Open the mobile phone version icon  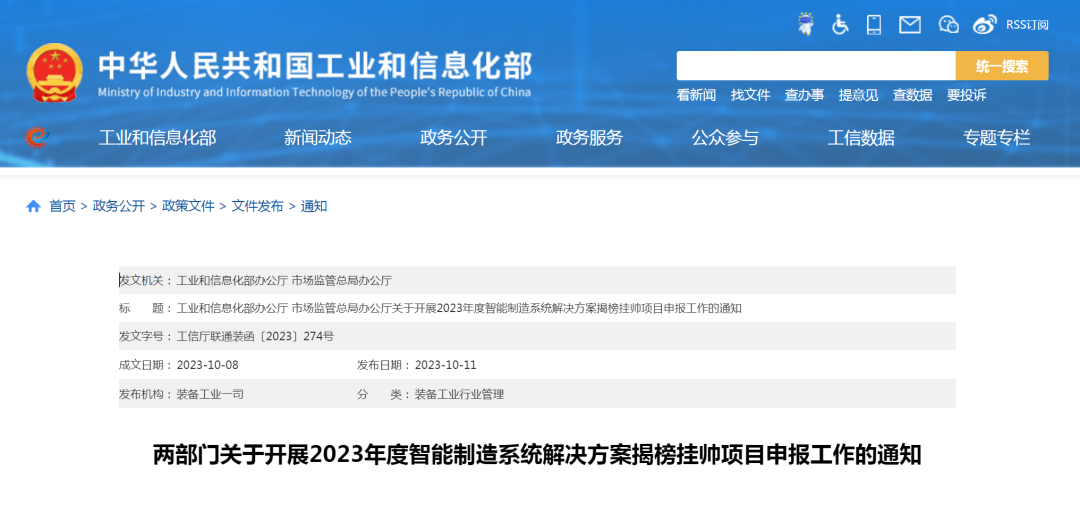874,24
